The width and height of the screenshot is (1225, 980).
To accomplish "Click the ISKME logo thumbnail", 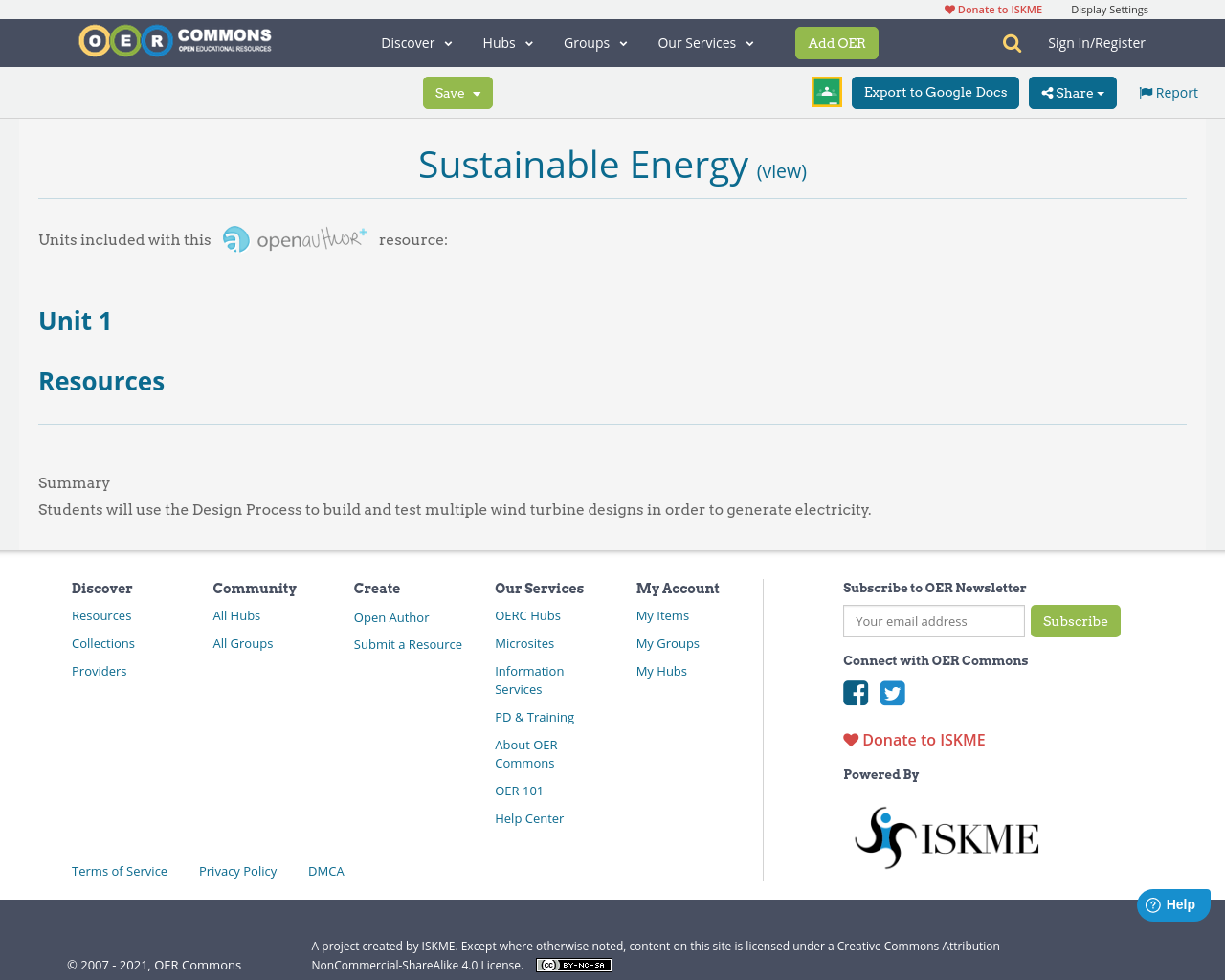I will coord(947,835).
